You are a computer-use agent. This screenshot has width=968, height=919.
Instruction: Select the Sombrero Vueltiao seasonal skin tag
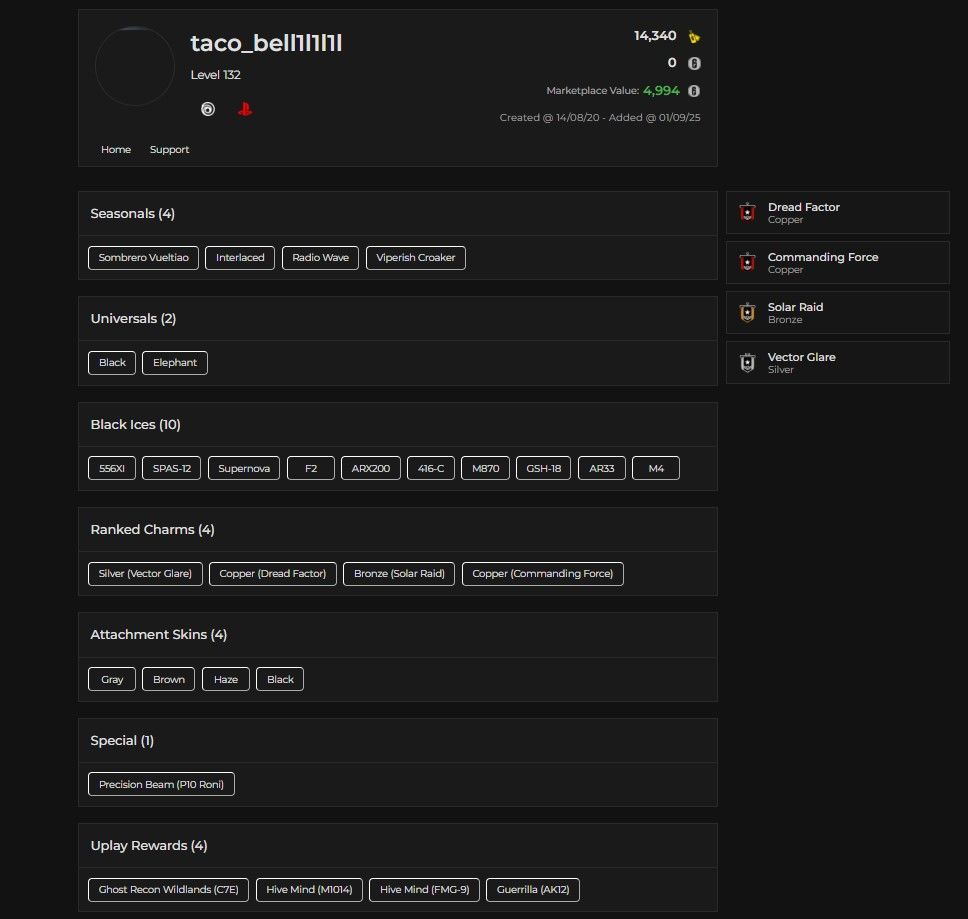pyautogui.click(x=143, y=258)
